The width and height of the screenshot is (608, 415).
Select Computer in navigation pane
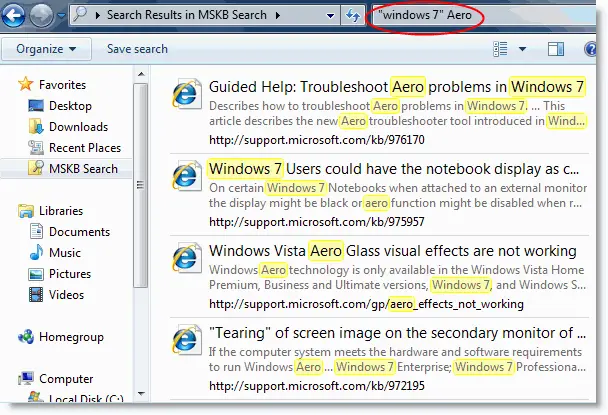[66, 379]
